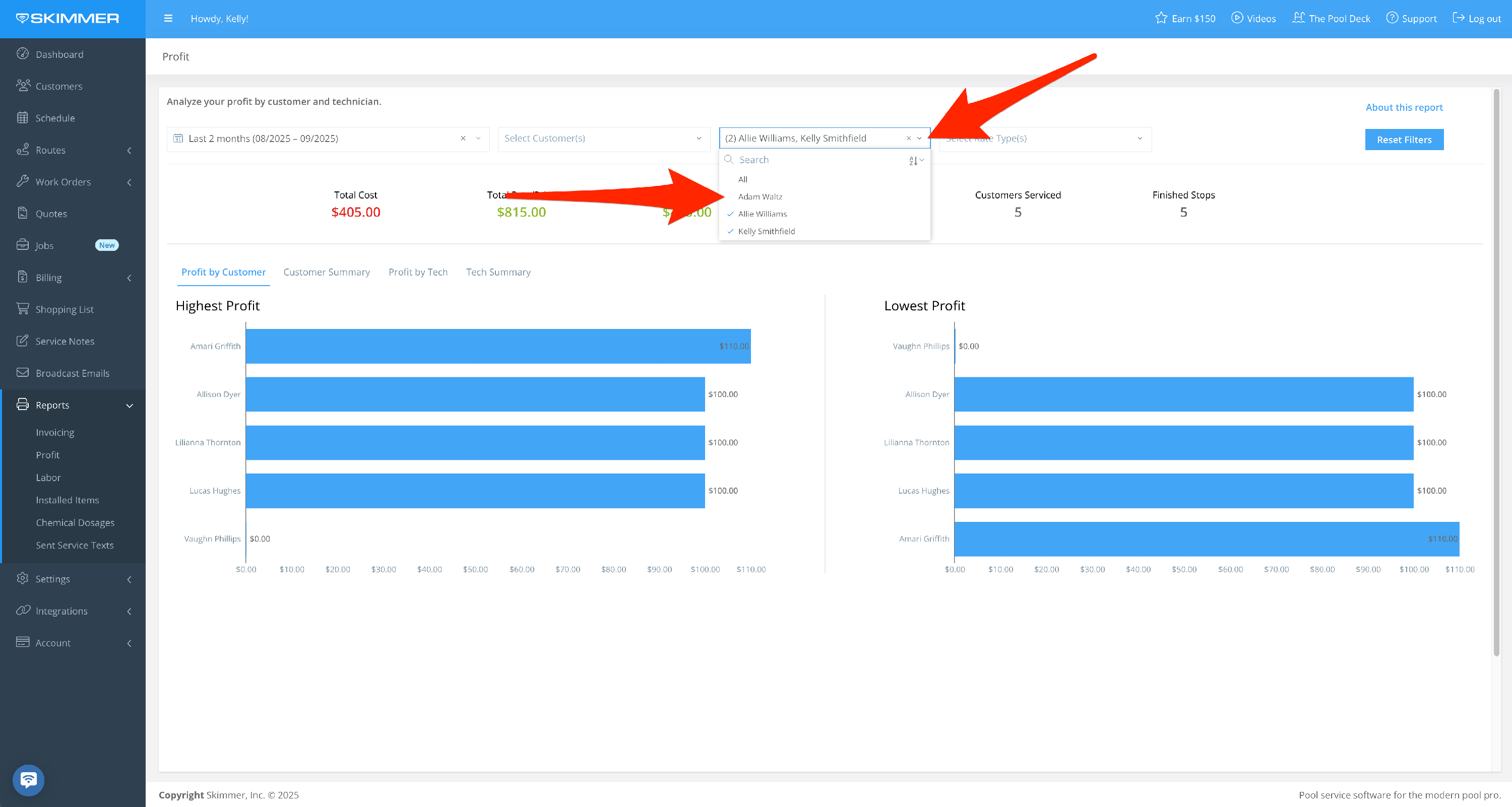1512x807 pixels.
Task: Open Videos play icon in header
Action: pyautogui.click(x=1237, y=18)
